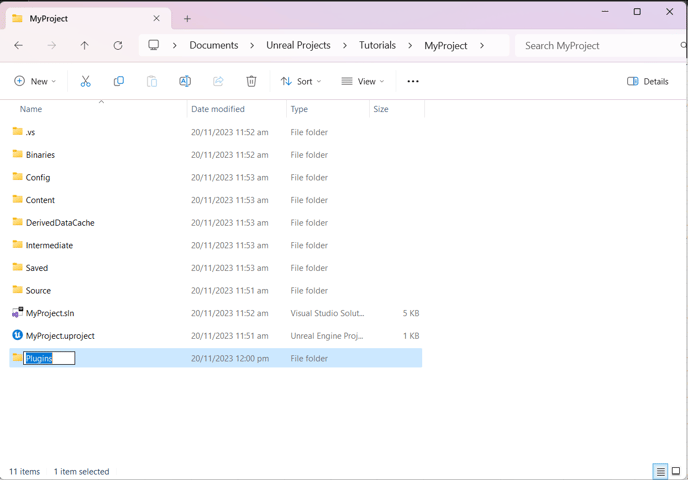The image size is (688, 480).
Task: Click the Content folder icon
Action: tap(18, 199)
